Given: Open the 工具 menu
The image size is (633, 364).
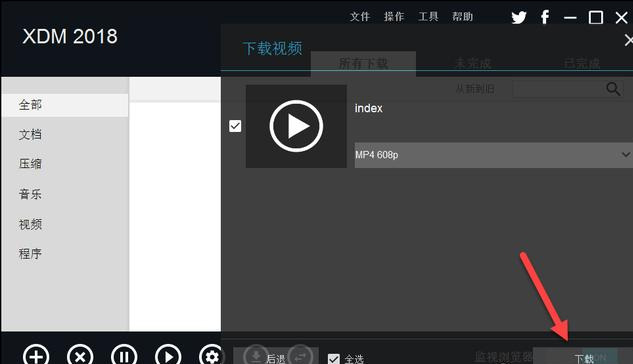Looking at the screenshot, I should point(428,17).
